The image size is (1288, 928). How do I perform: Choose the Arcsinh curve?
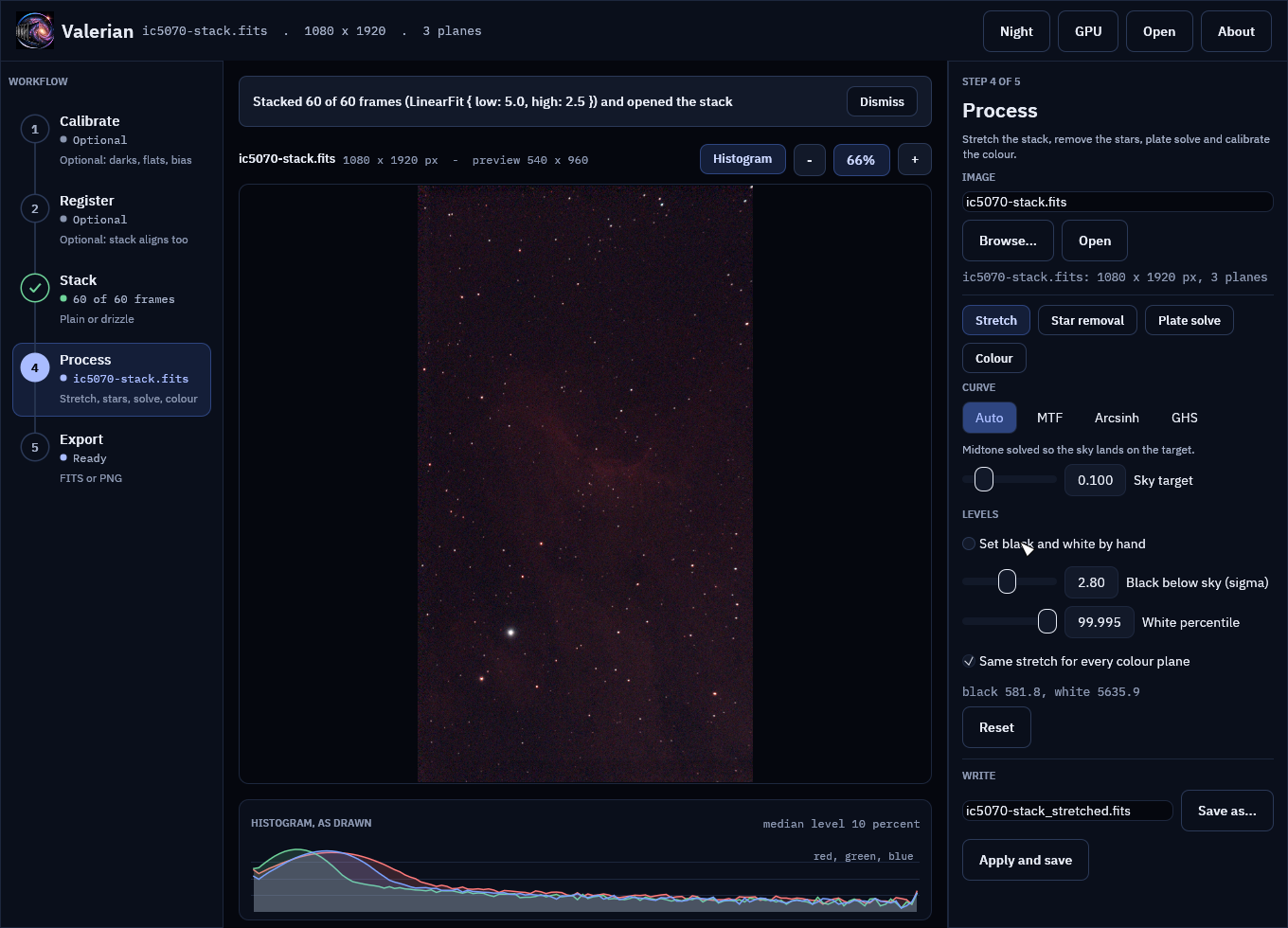(1117, 418)
